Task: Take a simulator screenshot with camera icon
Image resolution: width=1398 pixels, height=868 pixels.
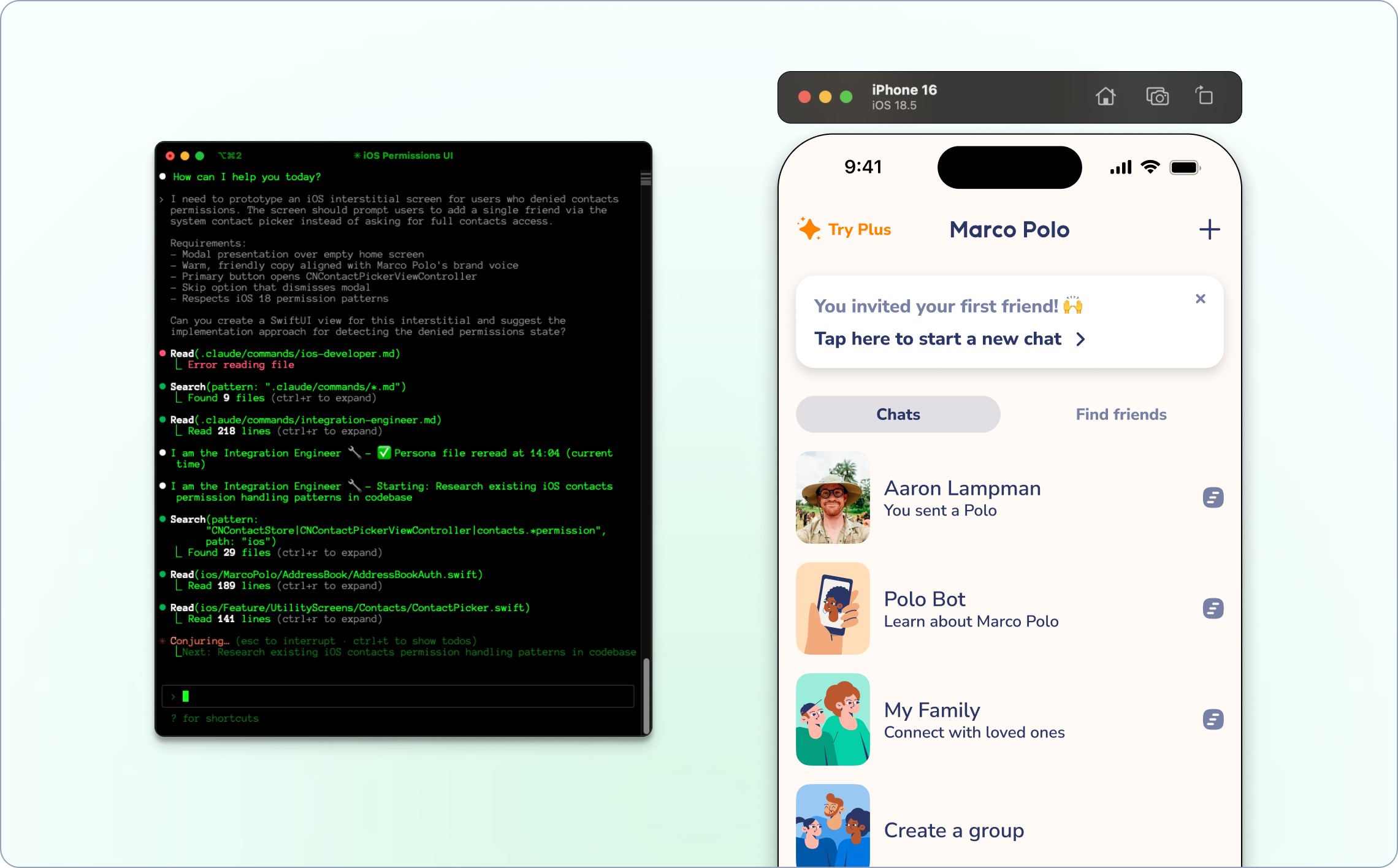Action: [x=1157, y=97]
